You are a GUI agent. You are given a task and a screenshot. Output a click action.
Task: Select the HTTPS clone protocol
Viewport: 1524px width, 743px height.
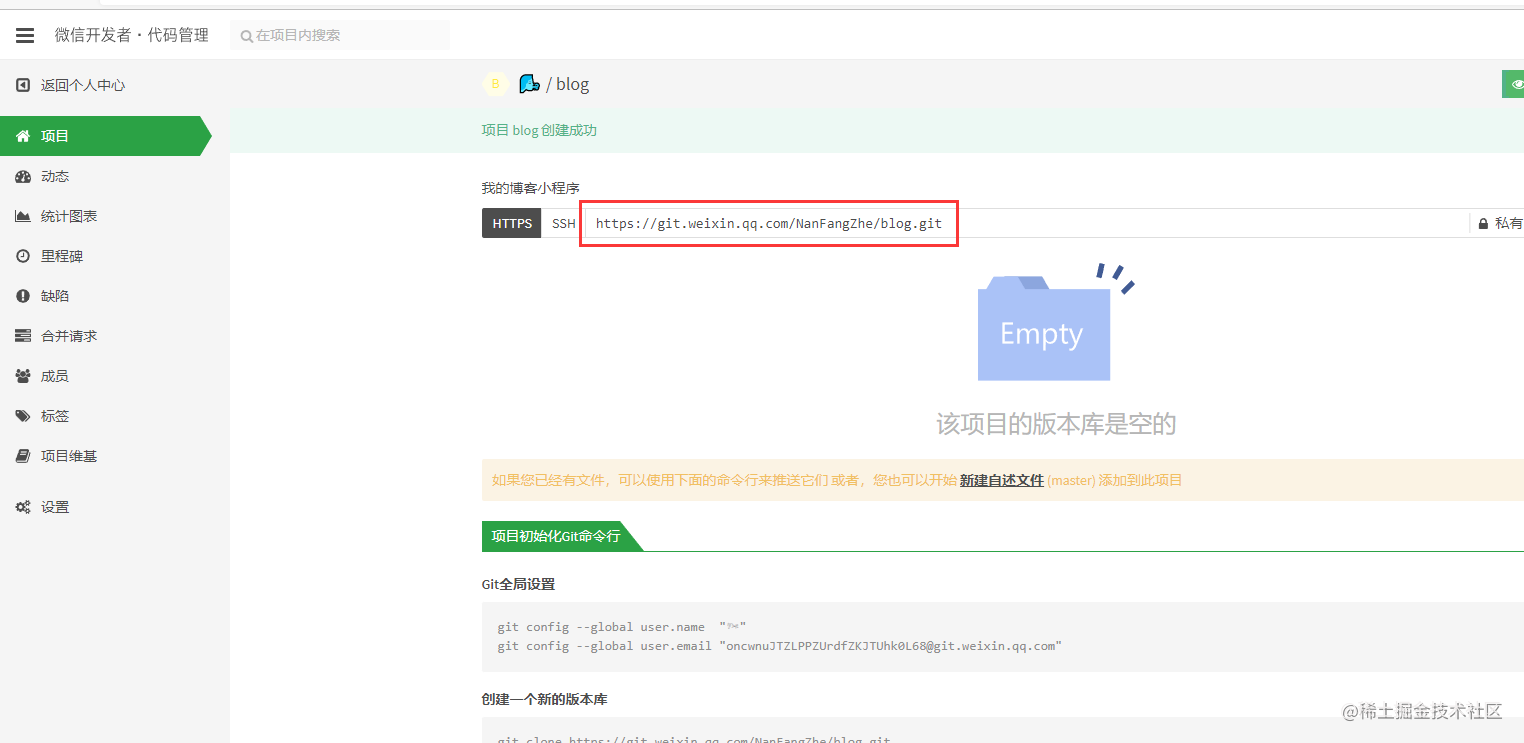pyautogui.click(x=512, y=223)
